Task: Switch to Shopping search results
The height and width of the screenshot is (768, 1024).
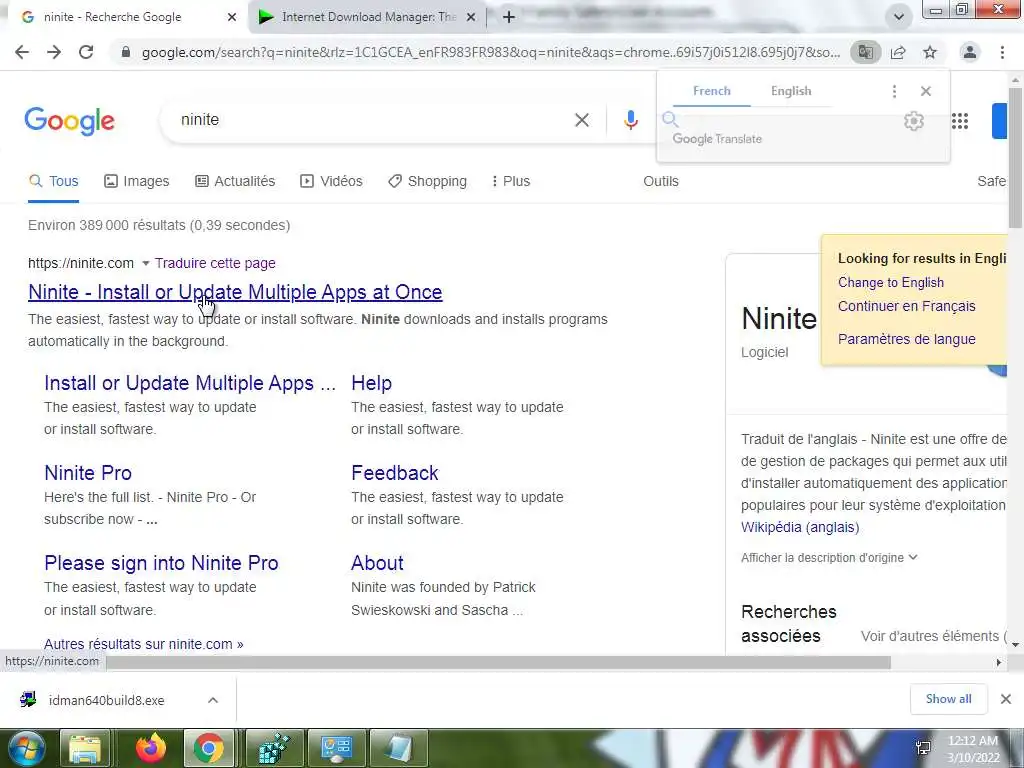Action: click(427, 182)
